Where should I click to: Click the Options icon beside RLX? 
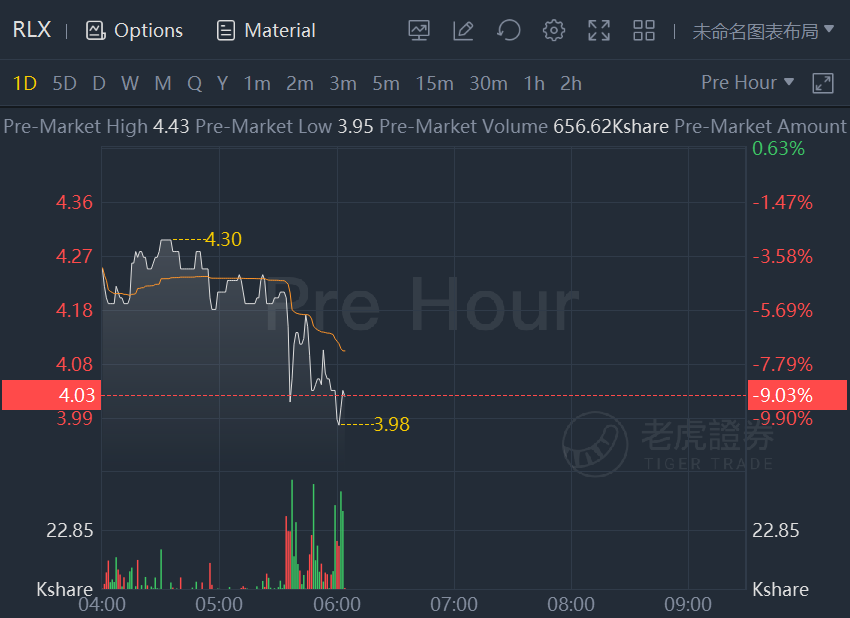coord(95,30)
